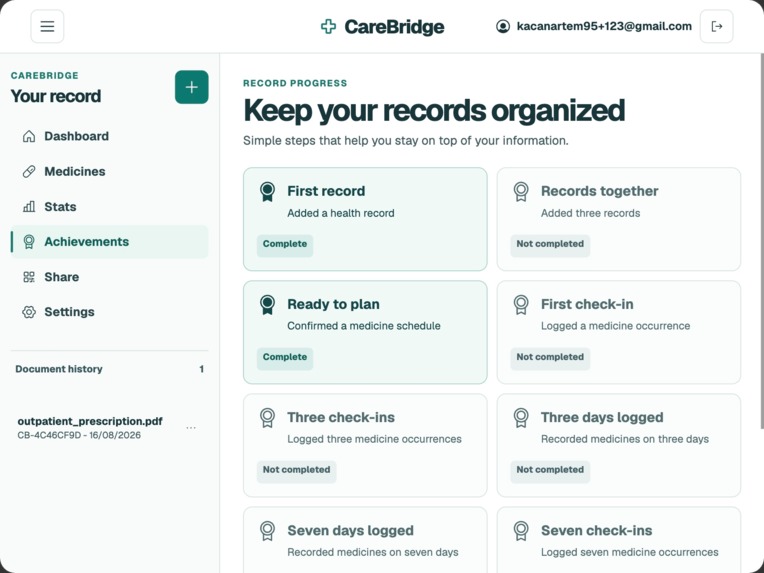Click the Ready to plan badge icon
The image size is (764, 573).
pyautogui.click(x=267, y=305)
